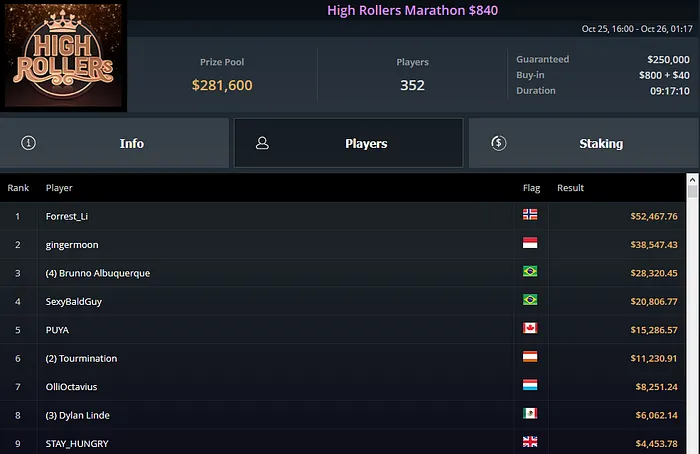700x454 pixels.
Task: Click the result $20,806.77
Action: point(654,302)
